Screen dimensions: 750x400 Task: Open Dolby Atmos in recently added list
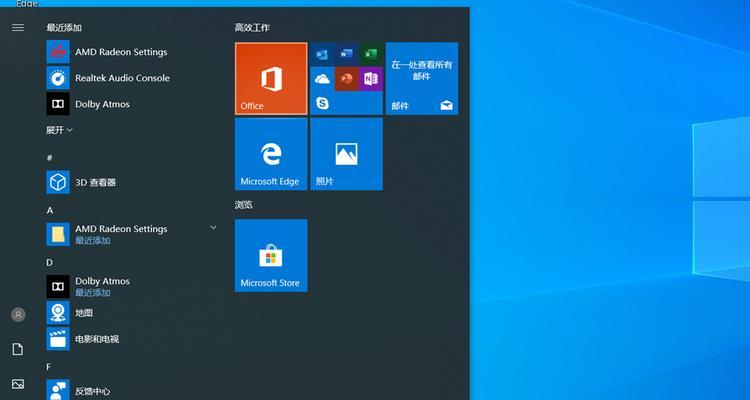tap(132, 104)
